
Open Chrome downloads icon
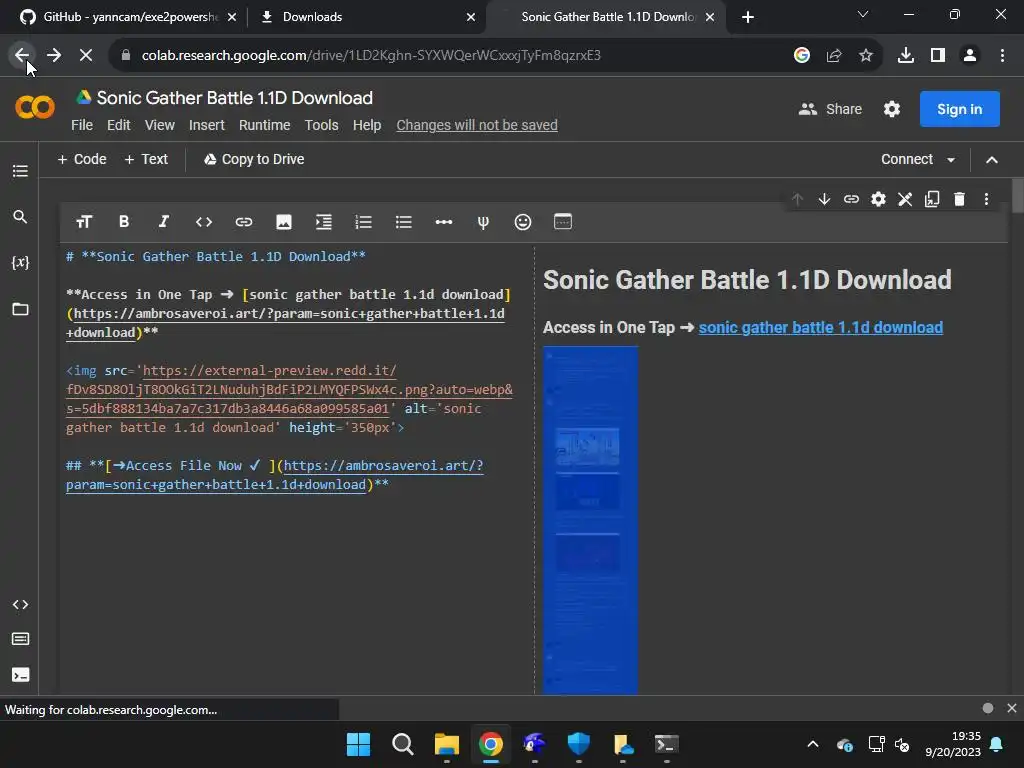(x=906, y=56)
